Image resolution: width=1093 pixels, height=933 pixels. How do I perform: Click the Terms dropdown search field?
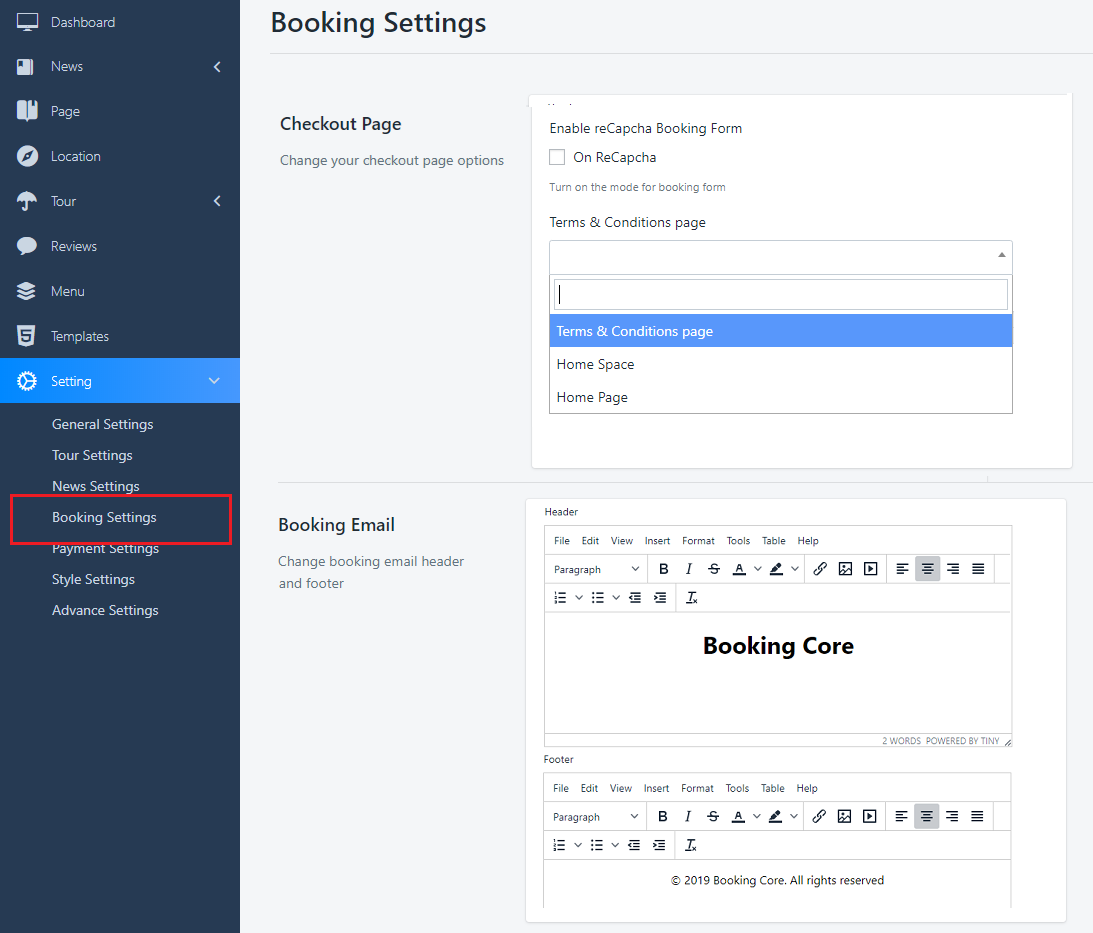[x=780, y=295]
